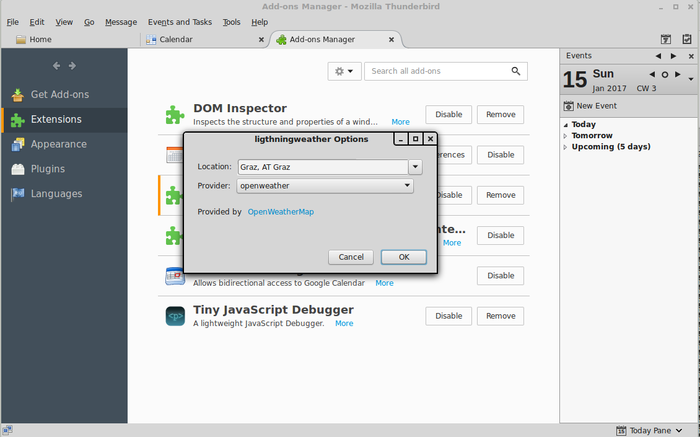The width and height of the screenshot is (700, 437).
Task: Remove DOM Inspector extension
Action: (x=500, y=115)
